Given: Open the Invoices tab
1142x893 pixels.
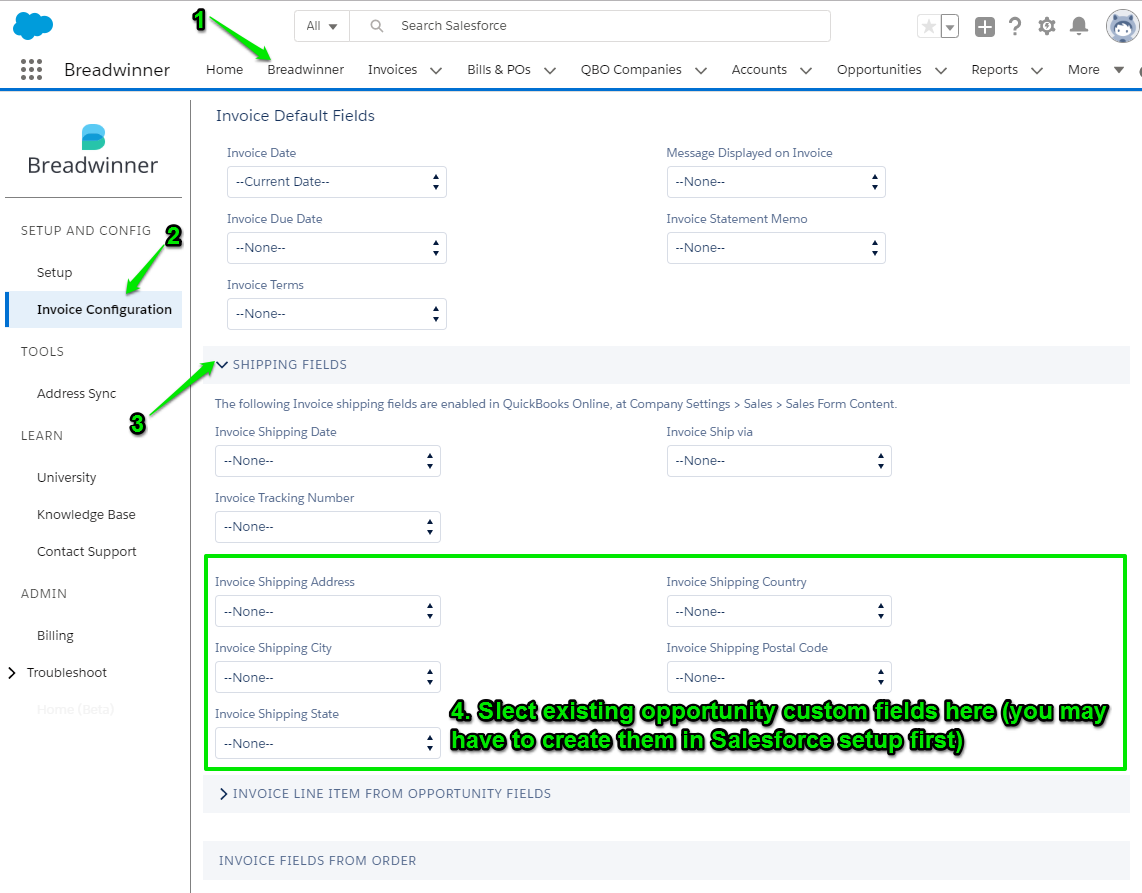Looking at the screenshot, I should pos(392,69).
